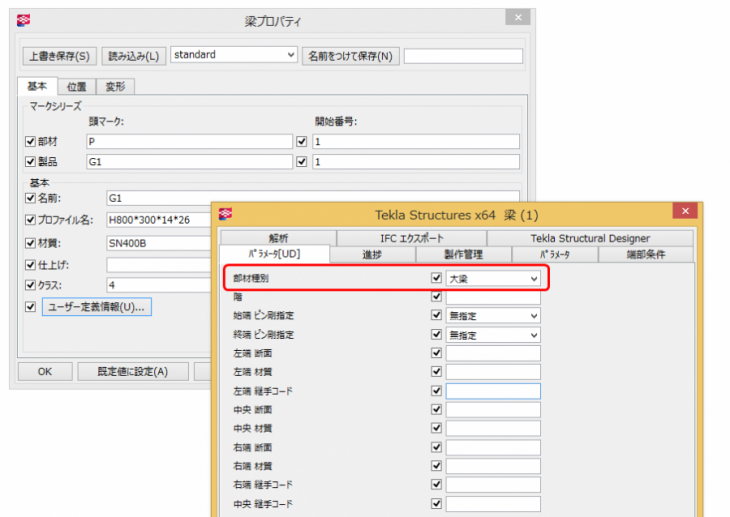Switch to the 製作管理 tab

point(464,254)
